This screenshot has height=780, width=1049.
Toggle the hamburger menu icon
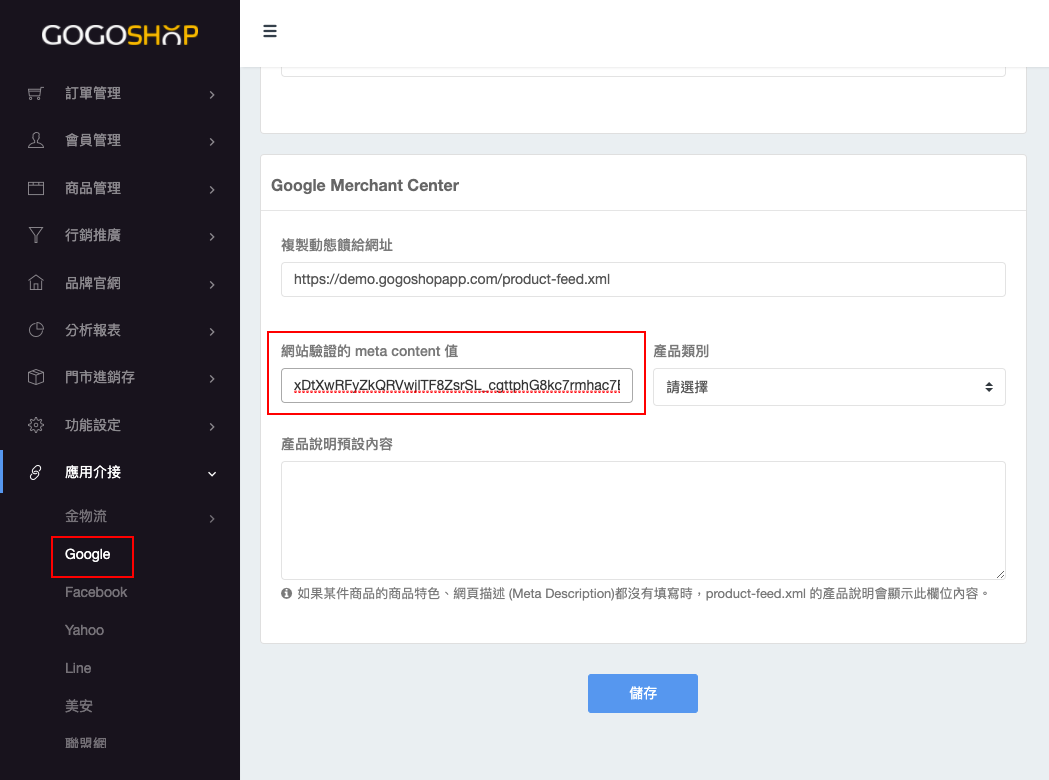tap(270, 31)
